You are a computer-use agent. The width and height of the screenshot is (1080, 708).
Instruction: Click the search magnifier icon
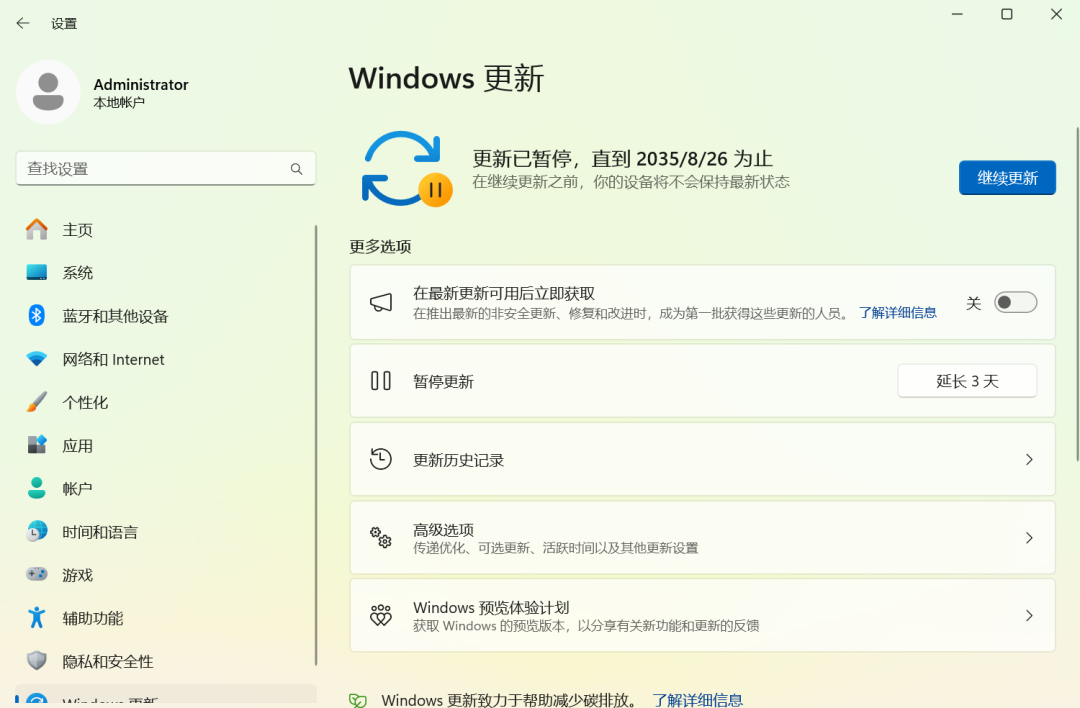click(296, 169)
